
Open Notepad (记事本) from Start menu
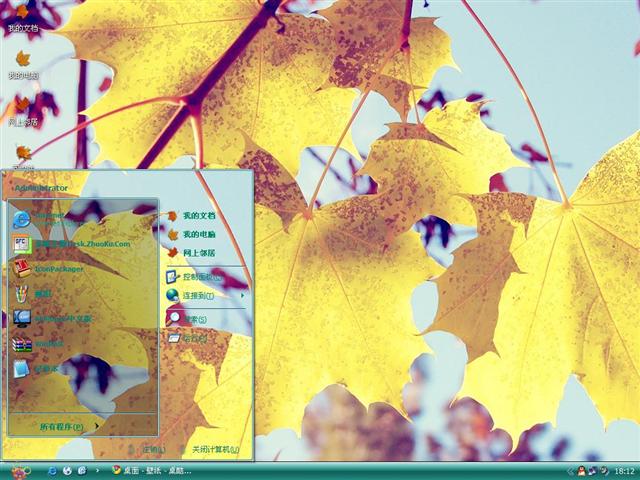click(x=36, y=369)
